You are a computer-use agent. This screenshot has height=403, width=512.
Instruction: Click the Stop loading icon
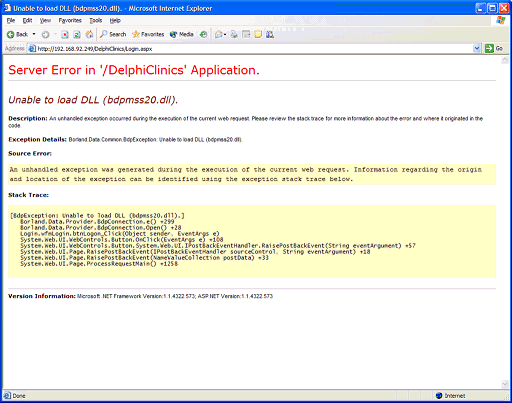pyautogui.click(x=65, y=34)
